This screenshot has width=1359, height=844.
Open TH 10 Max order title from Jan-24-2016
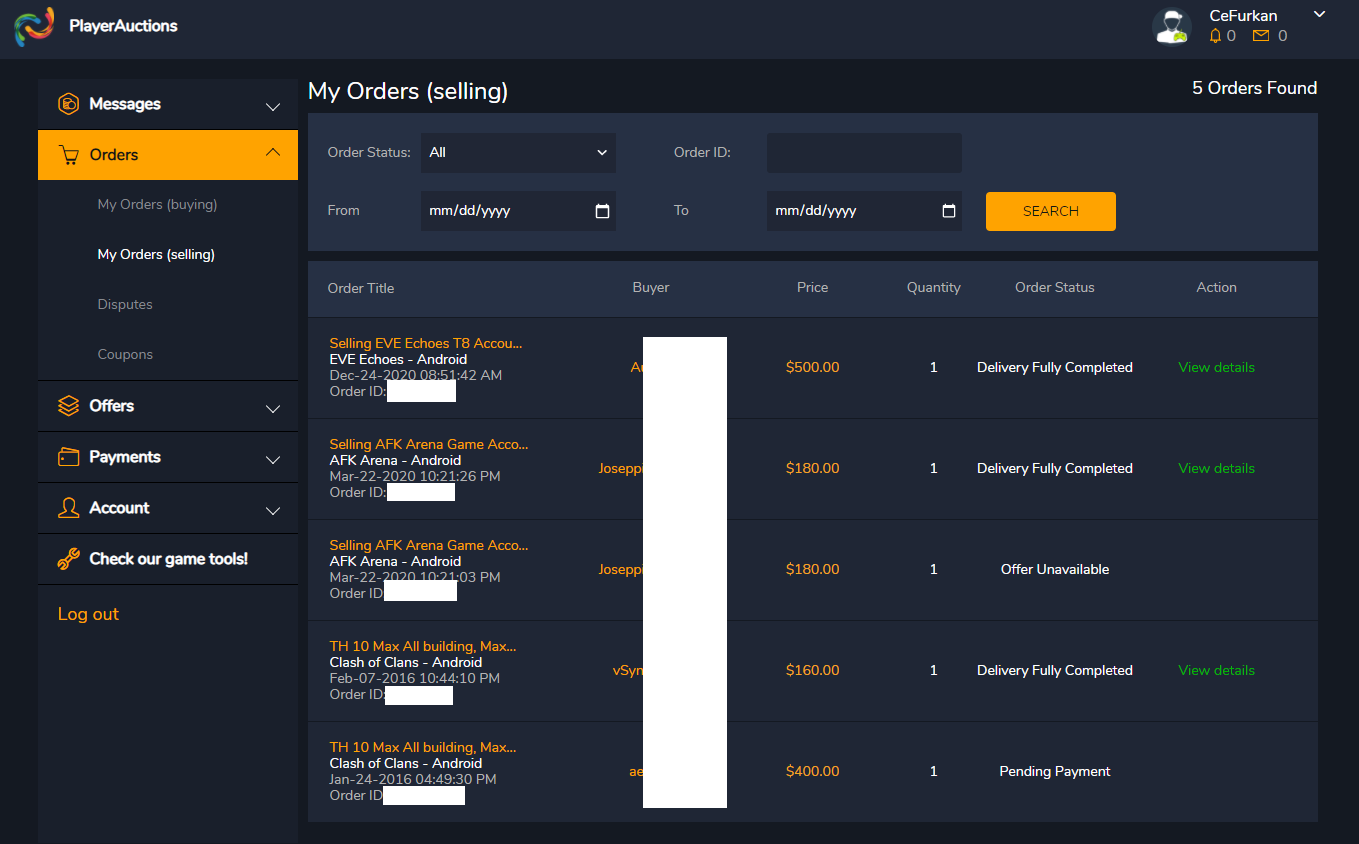point(423,747)
